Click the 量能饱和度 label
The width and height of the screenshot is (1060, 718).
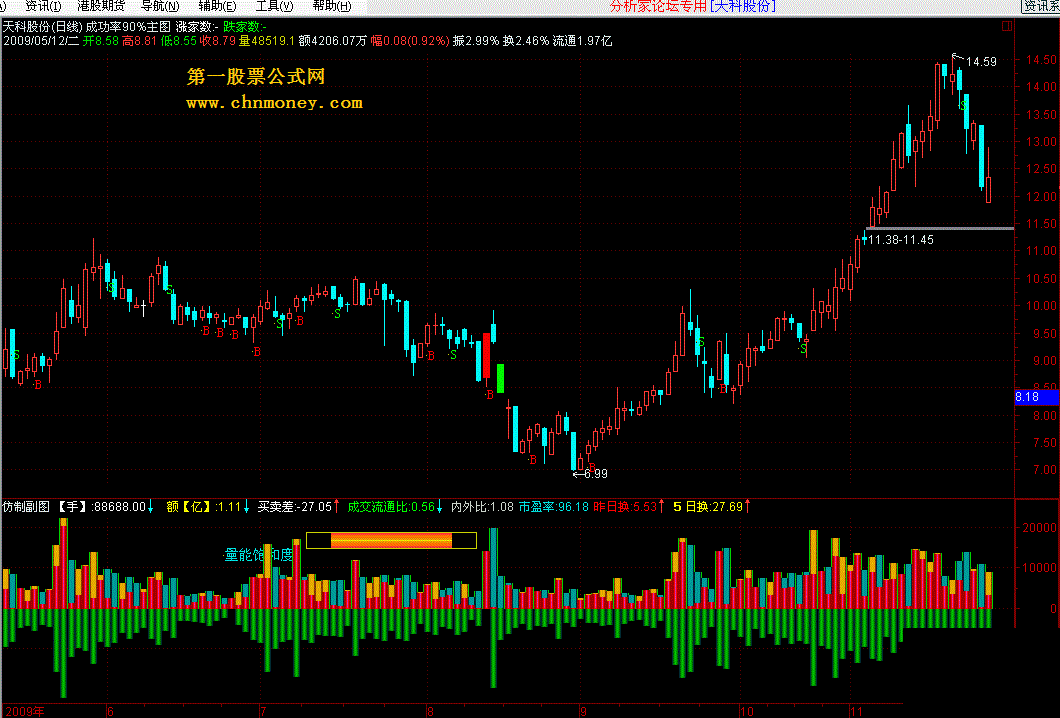pos(259,555)
